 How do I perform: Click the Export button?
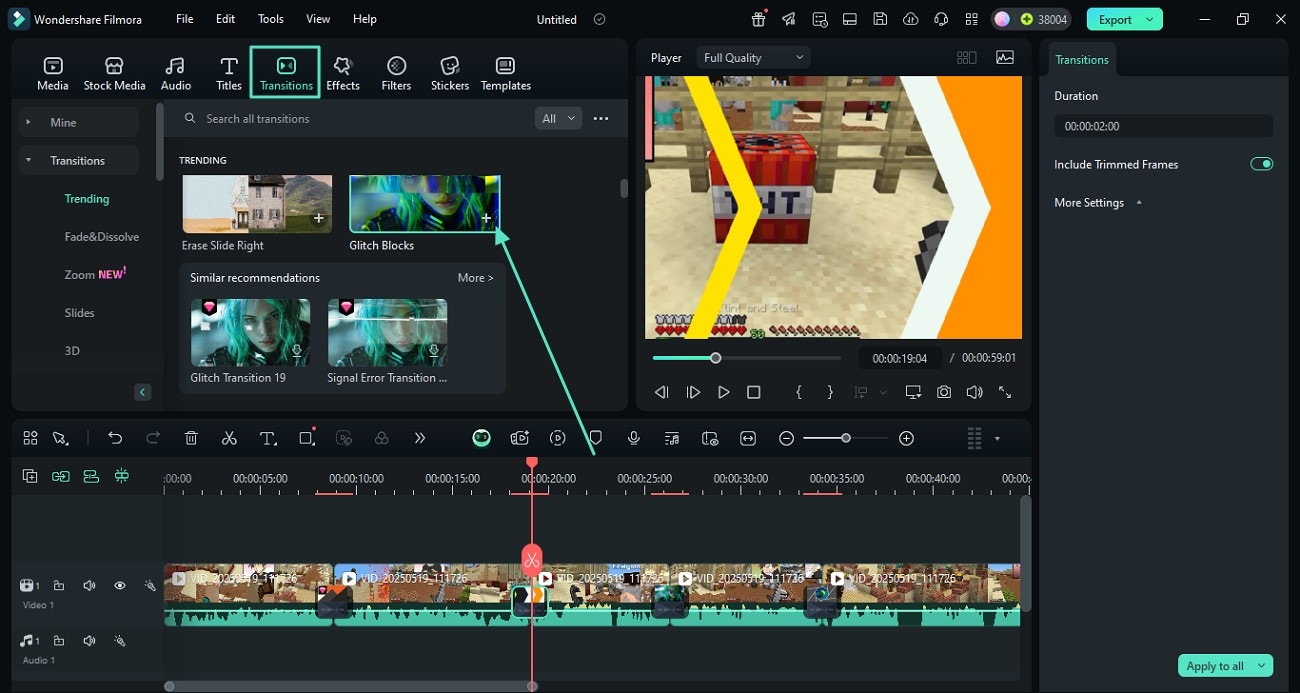(1115, 19)
